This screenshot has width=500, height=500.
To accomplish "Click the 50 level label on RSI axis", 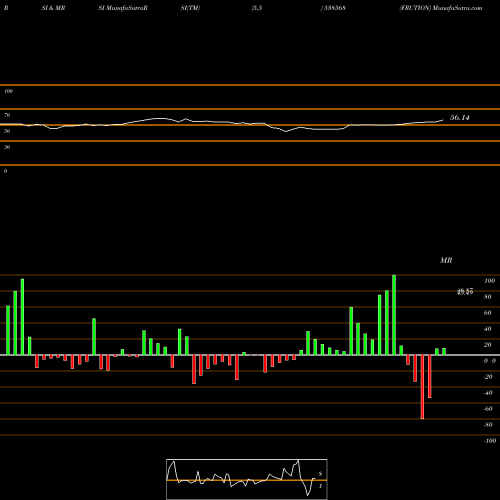I will coord(7,131).
